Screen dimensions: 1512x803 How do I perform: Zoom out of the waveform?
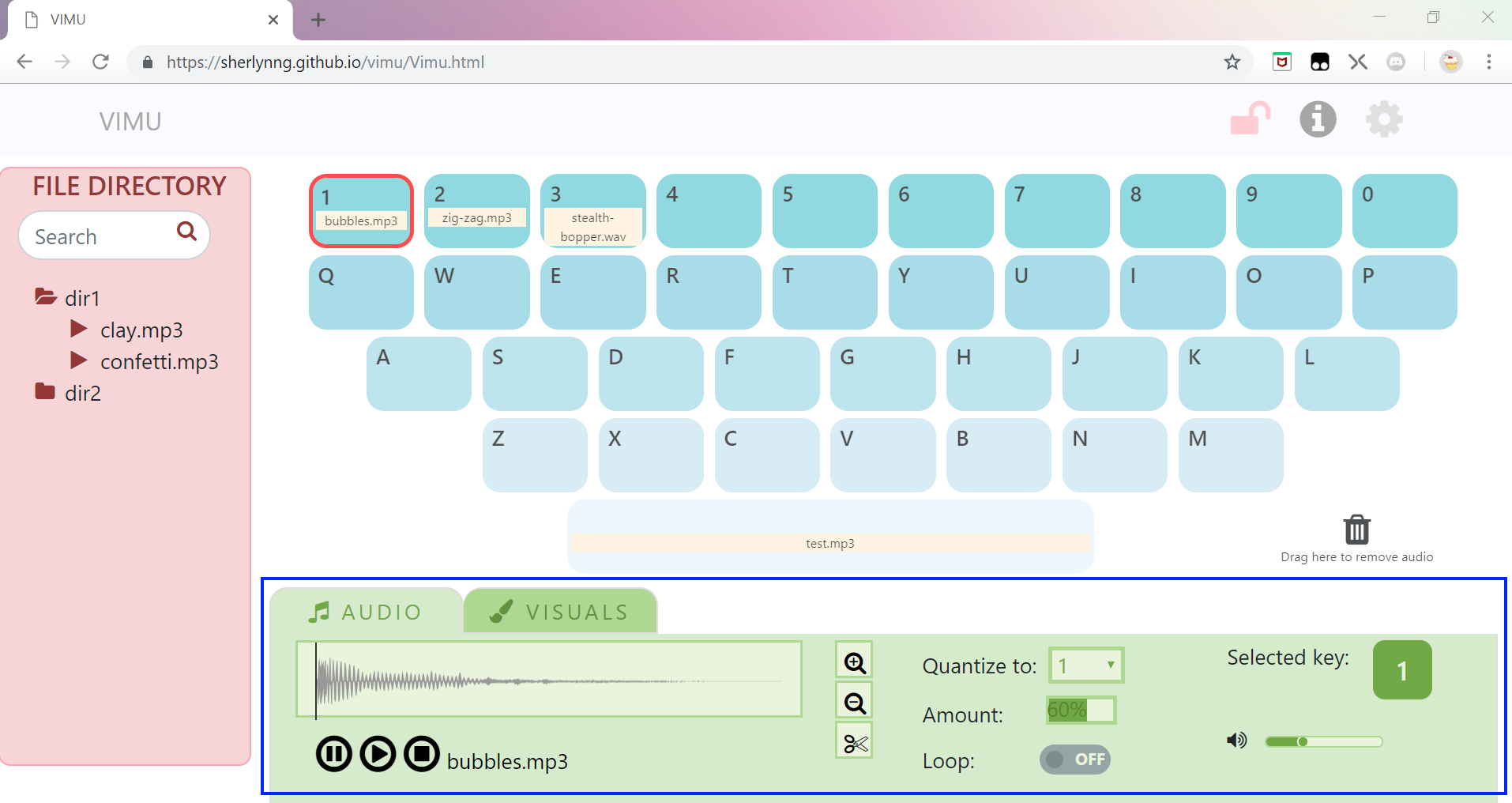pos(853,700)
